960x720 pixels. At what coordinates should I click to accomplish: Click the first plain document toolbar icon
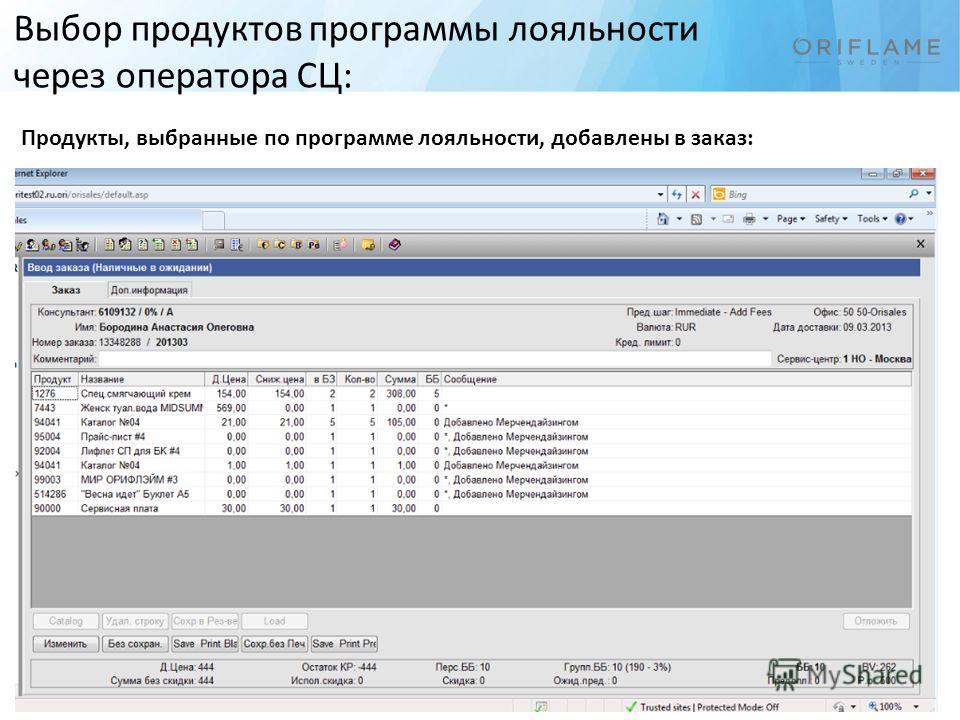click(x=109, y=245)
